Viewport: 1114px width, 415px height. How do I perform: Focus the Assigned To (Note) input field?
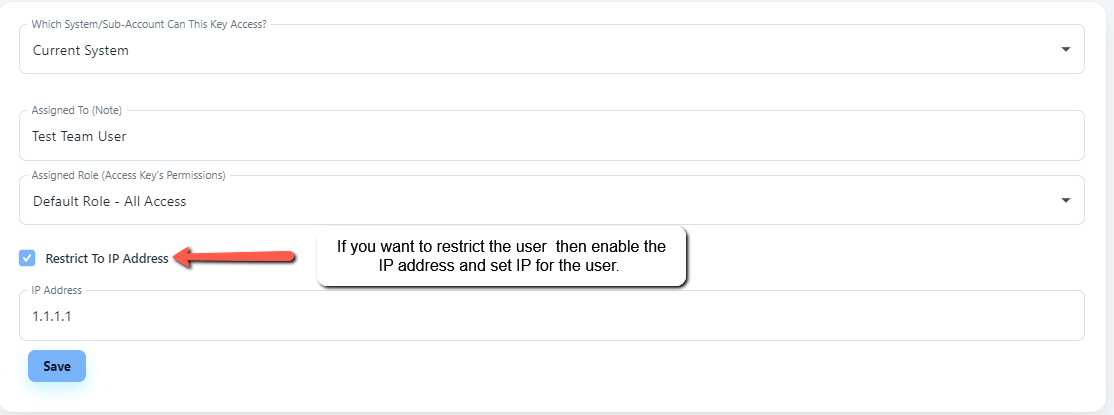point(551,136)
